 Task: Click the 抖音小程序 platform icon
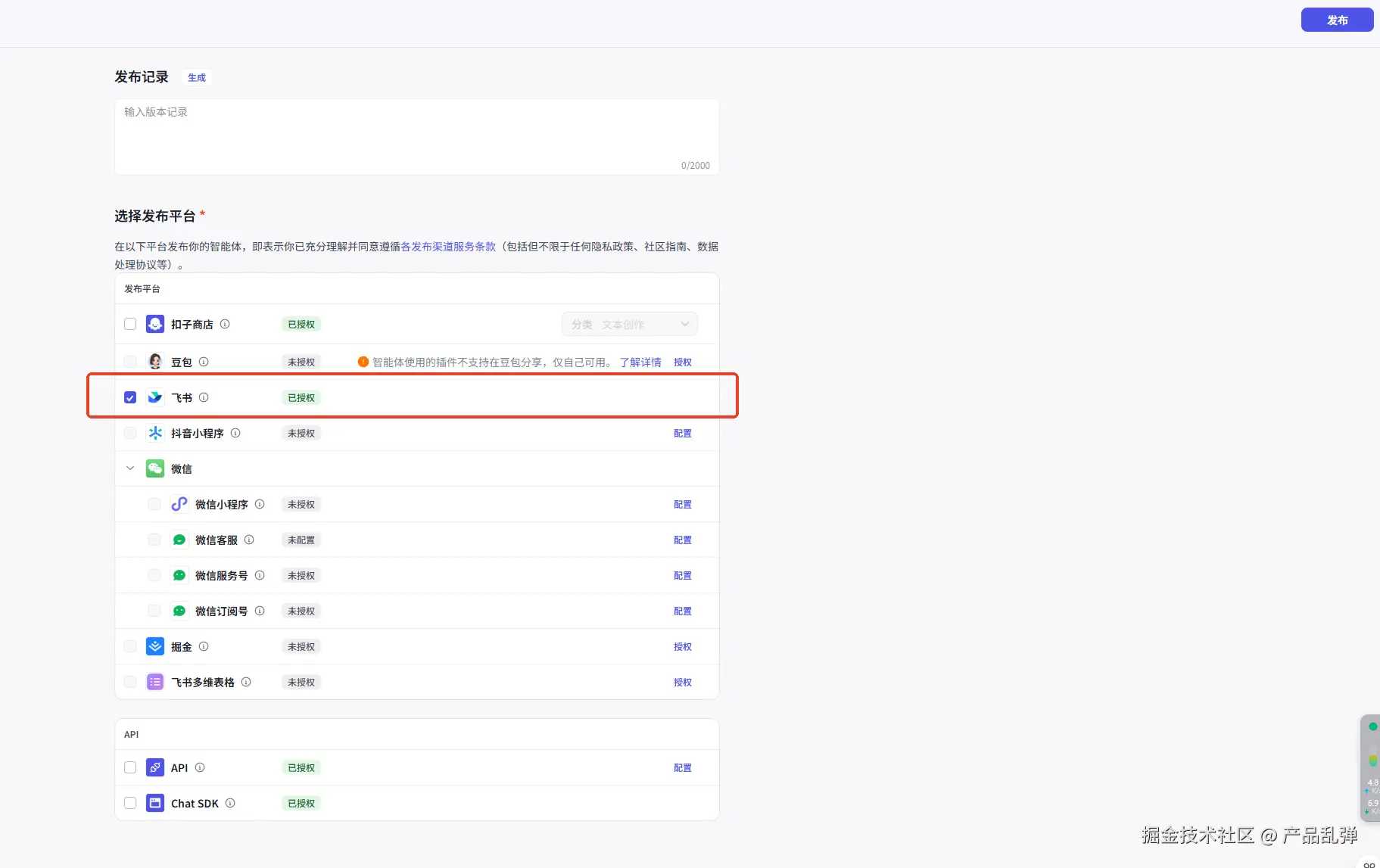point(155,433)
